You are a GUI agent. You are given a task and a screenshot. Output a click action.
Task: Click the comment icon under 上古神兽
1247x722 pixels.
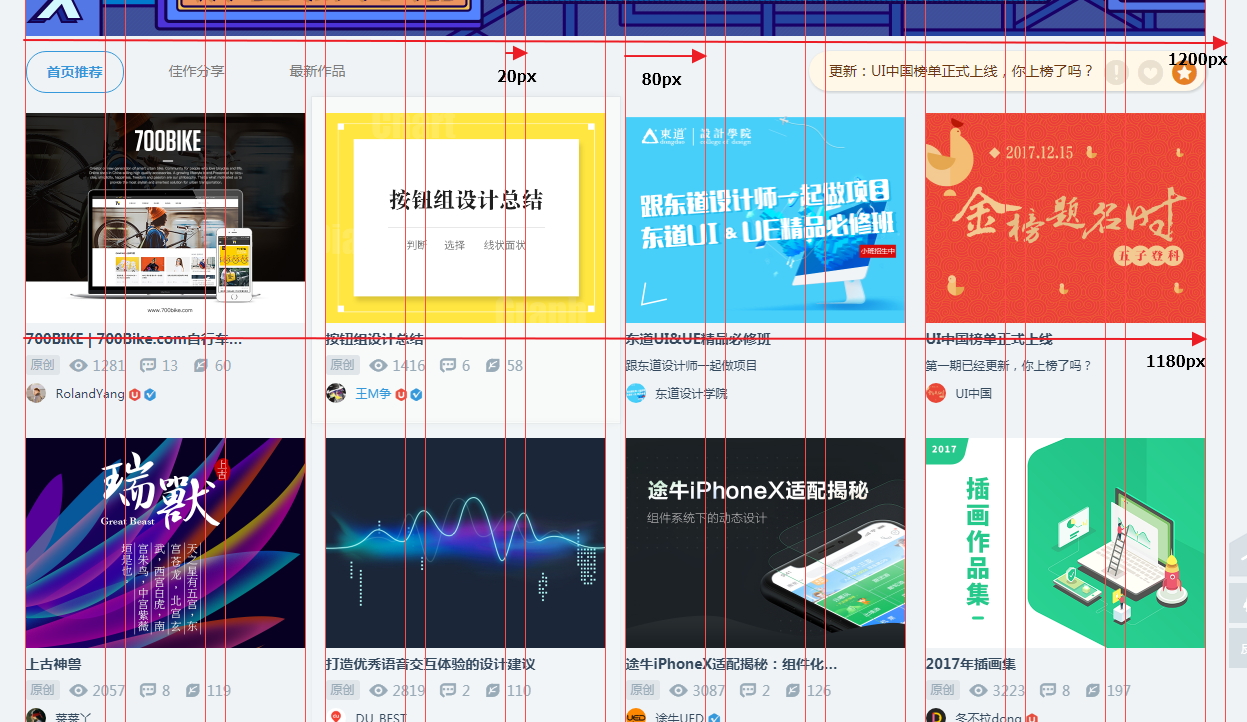148,690
